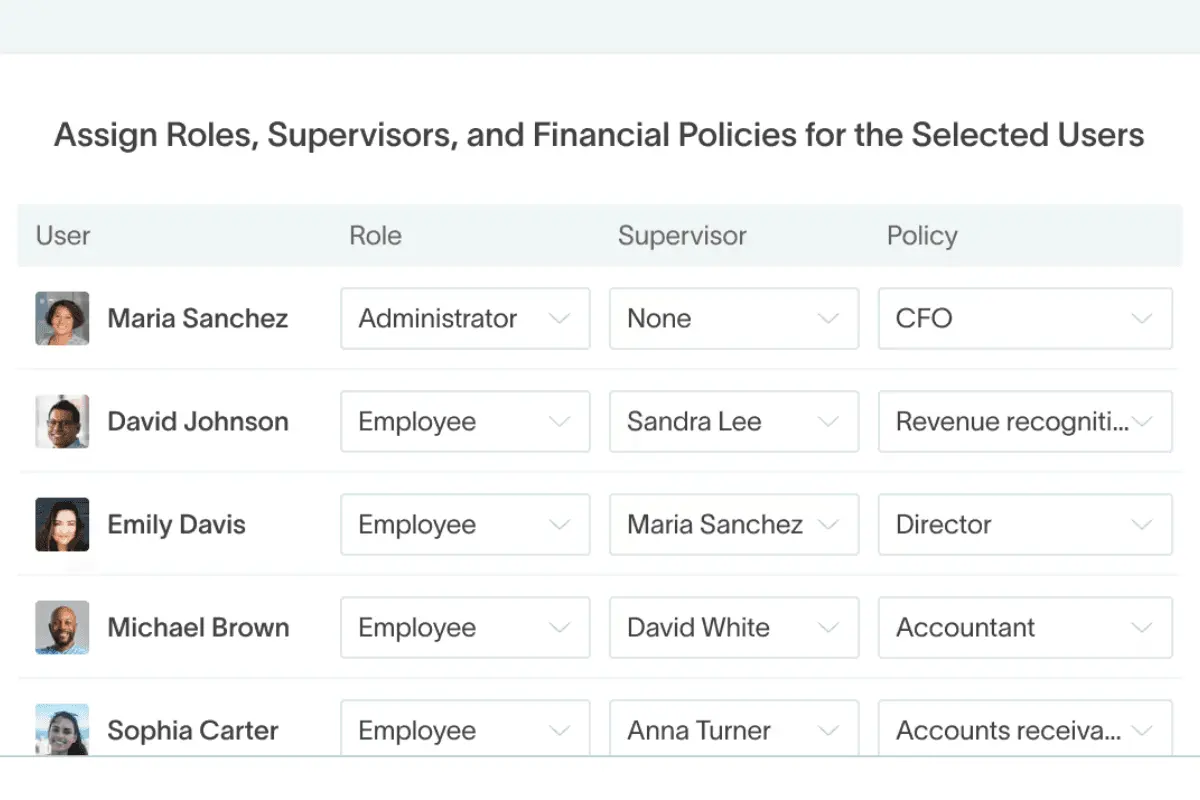The image size is (1200, 800).
Task: Expand the Accounts receivable policy dropdown
Action: [x=1025, y=728]
